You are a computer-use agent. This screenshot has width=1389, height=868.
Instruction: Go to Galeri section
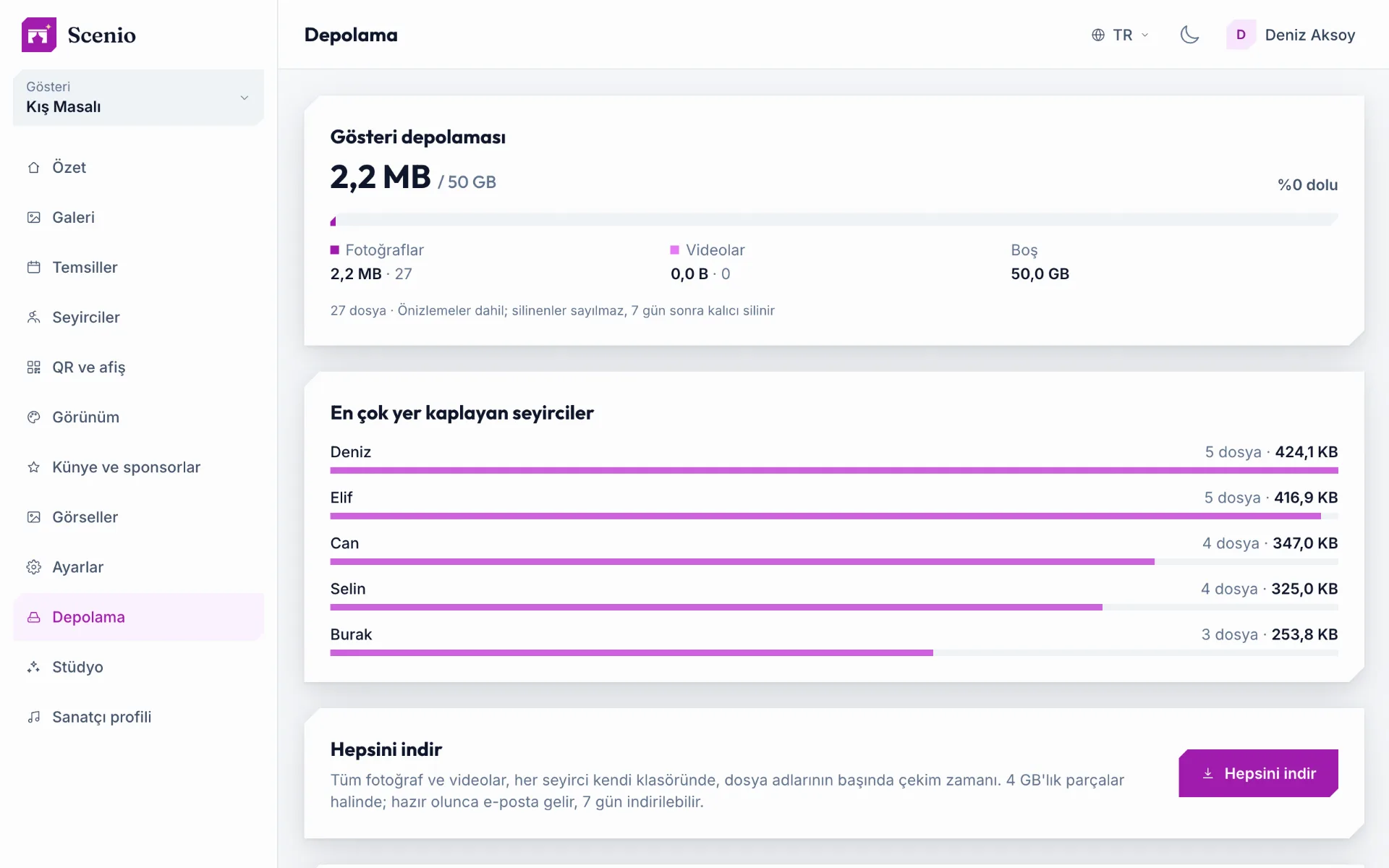138,218
